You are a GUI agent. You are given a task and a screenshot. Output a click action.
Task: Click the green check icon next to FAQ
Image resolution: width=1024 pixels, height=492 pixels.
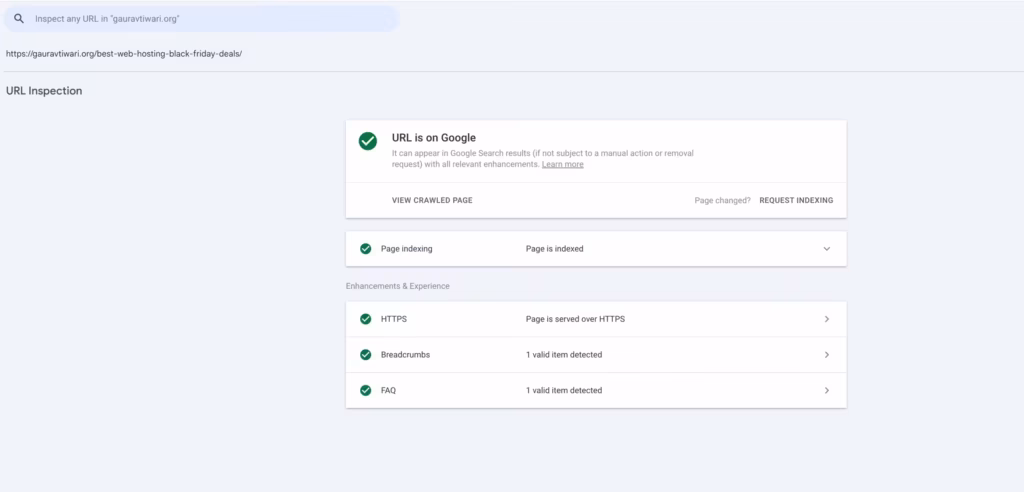(x=366, y=390)
